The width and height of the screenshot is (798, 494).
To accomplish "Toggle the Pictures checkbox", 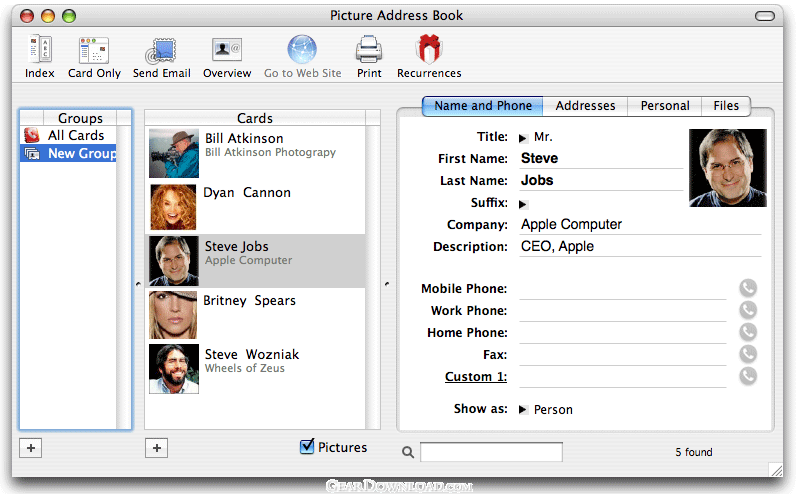I will [307, 446].
